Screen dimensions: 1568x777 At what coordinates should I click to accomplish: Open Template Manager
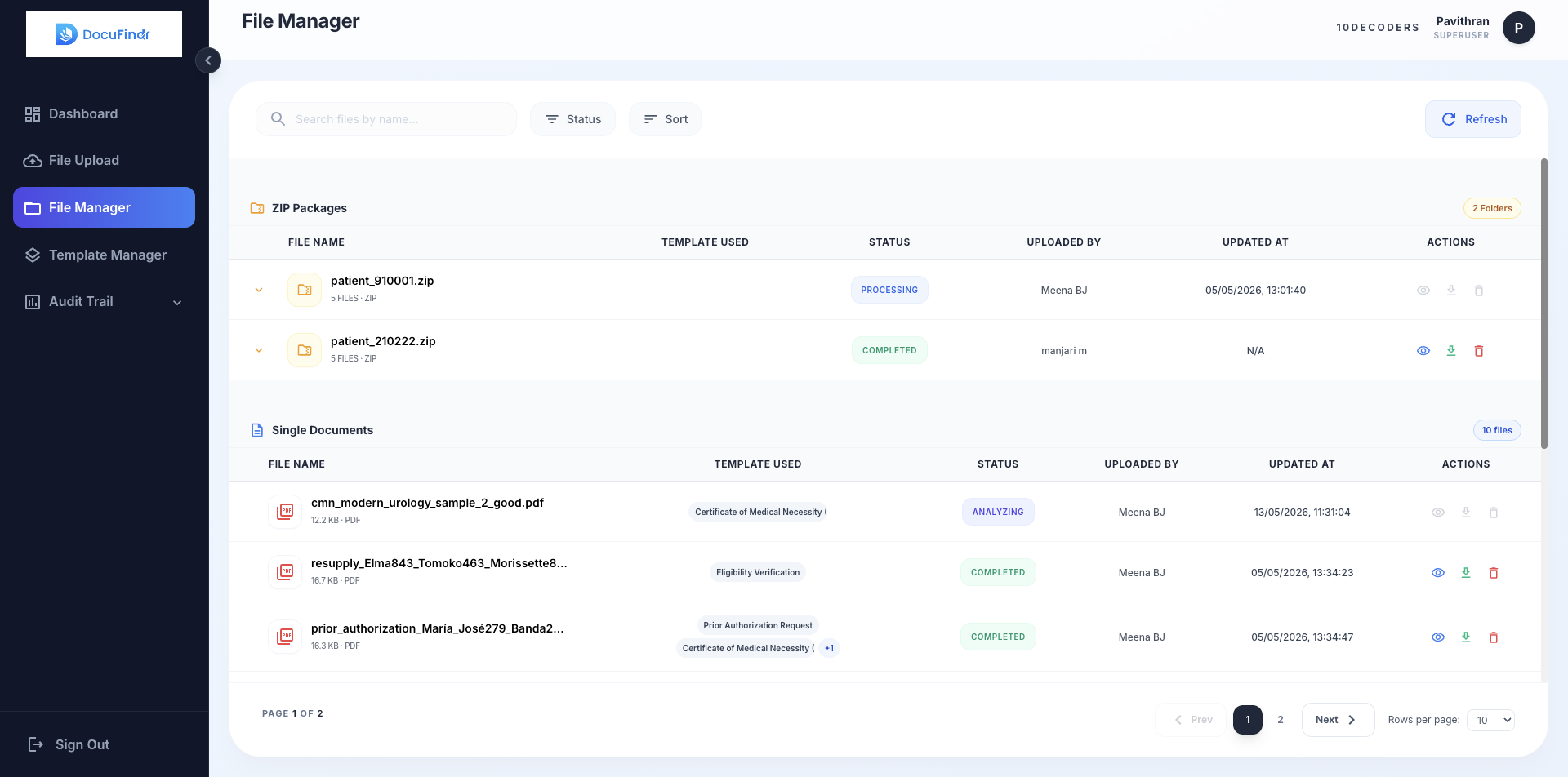[x=104, y=255]
